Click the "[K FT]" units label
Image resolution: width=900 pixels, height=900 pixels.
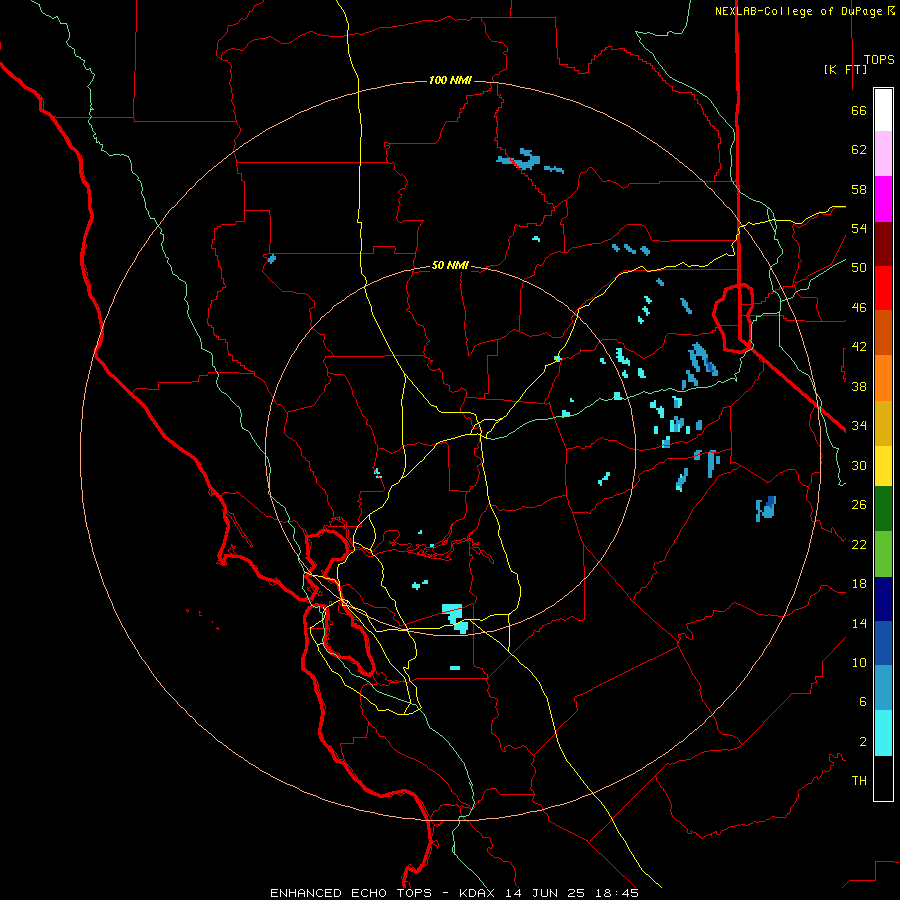point(845,69)
